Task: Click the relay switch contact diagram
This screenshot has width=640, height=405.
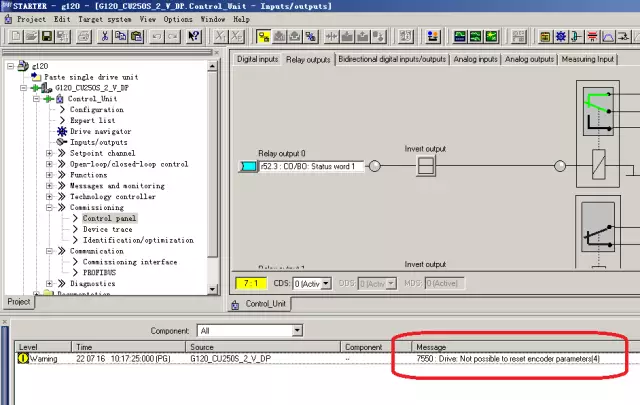Action: [601, 110]
